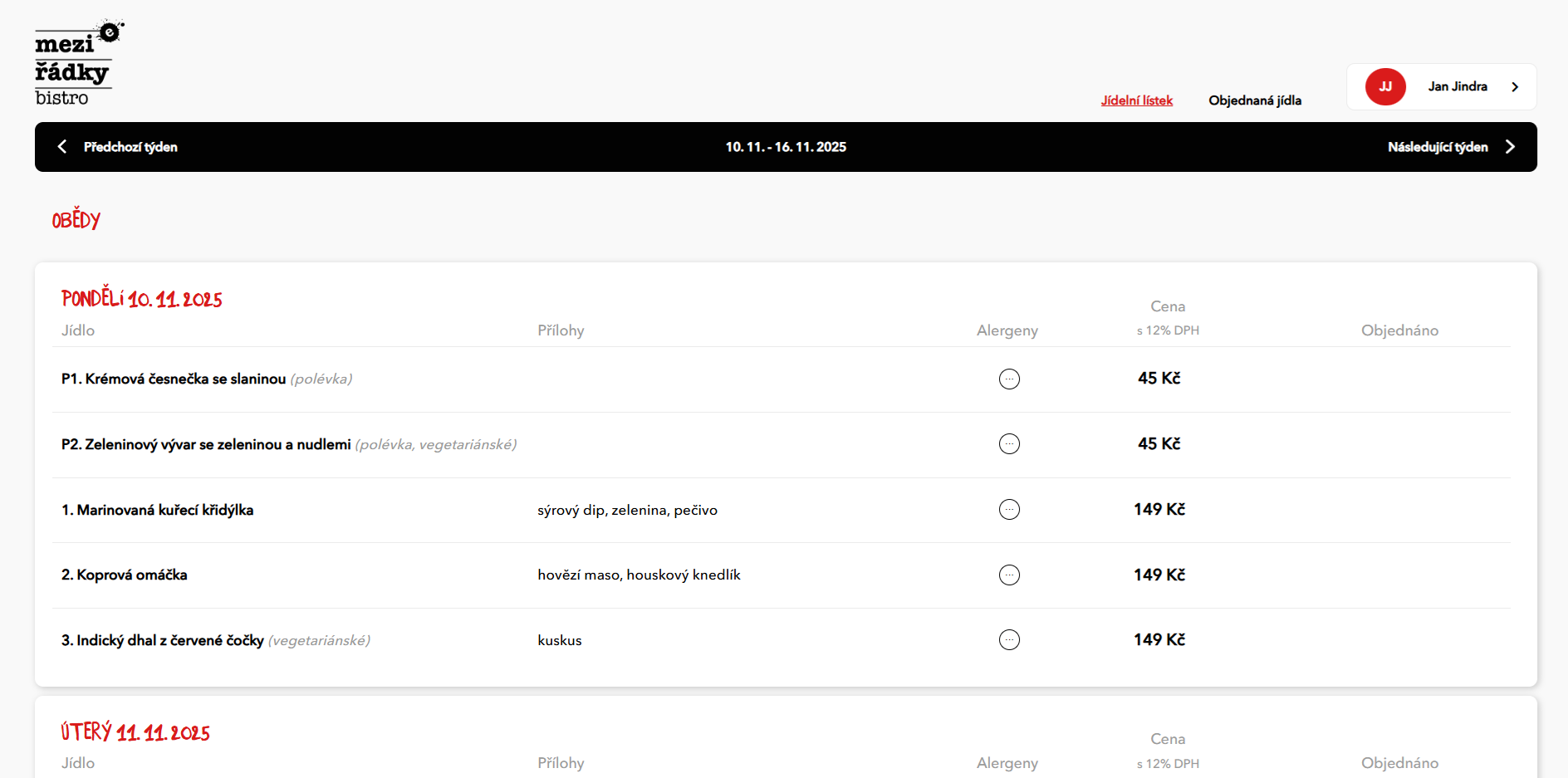Image resolution: width=1568 pixels, height=778 pixels.
Task: Go to Předchozí týden
Action: click(x=130, y=147)
